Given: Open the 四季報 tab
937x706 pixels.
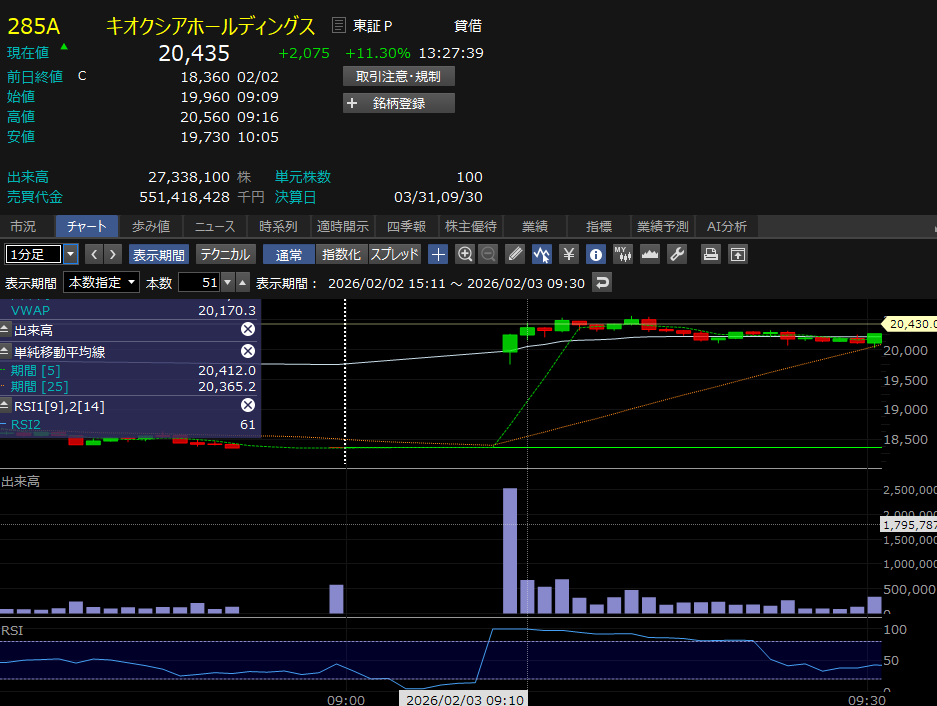Looking at the screenshot, I should 407,226.
